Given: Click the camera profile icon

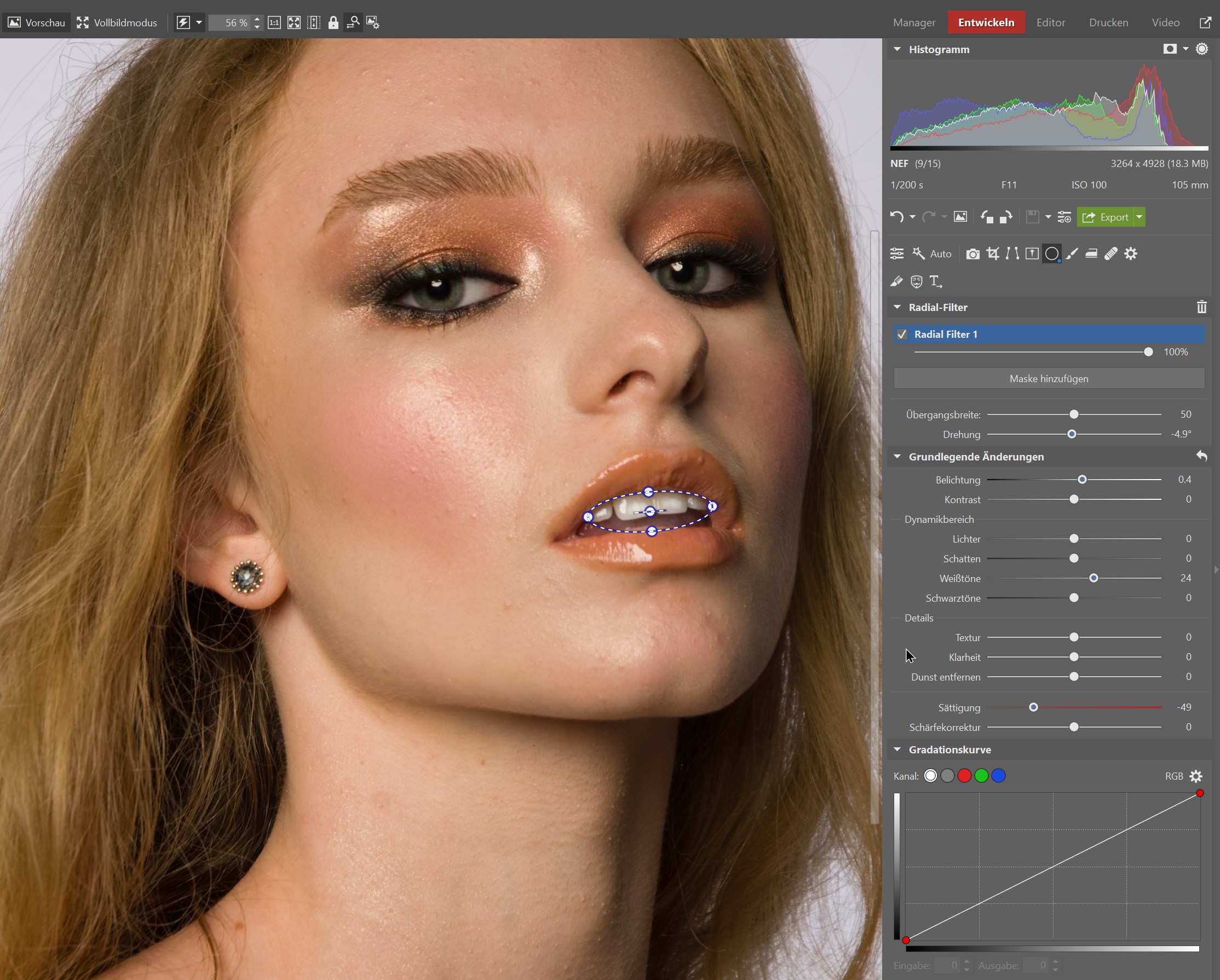Looking at the screenshot, I should pos(972,253).
